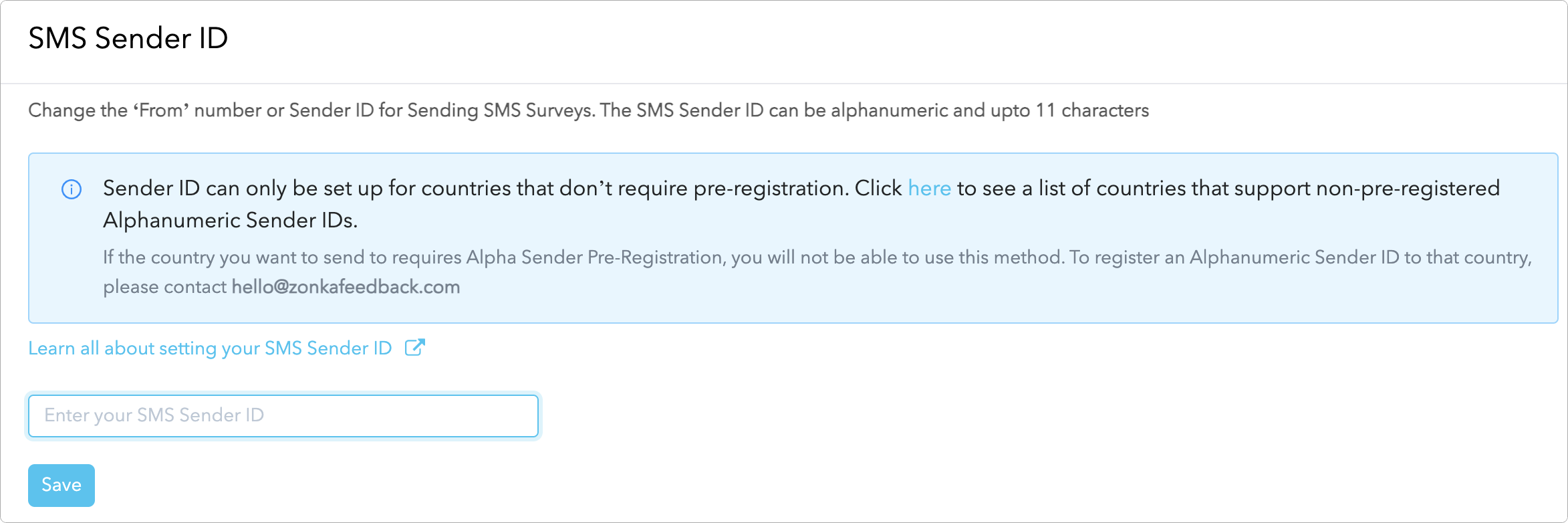This screenshot has height=523, width=1568.
Task: Click the 'Alphanumeric Sender IDs.' line in the notice
Action: (231, 220)
